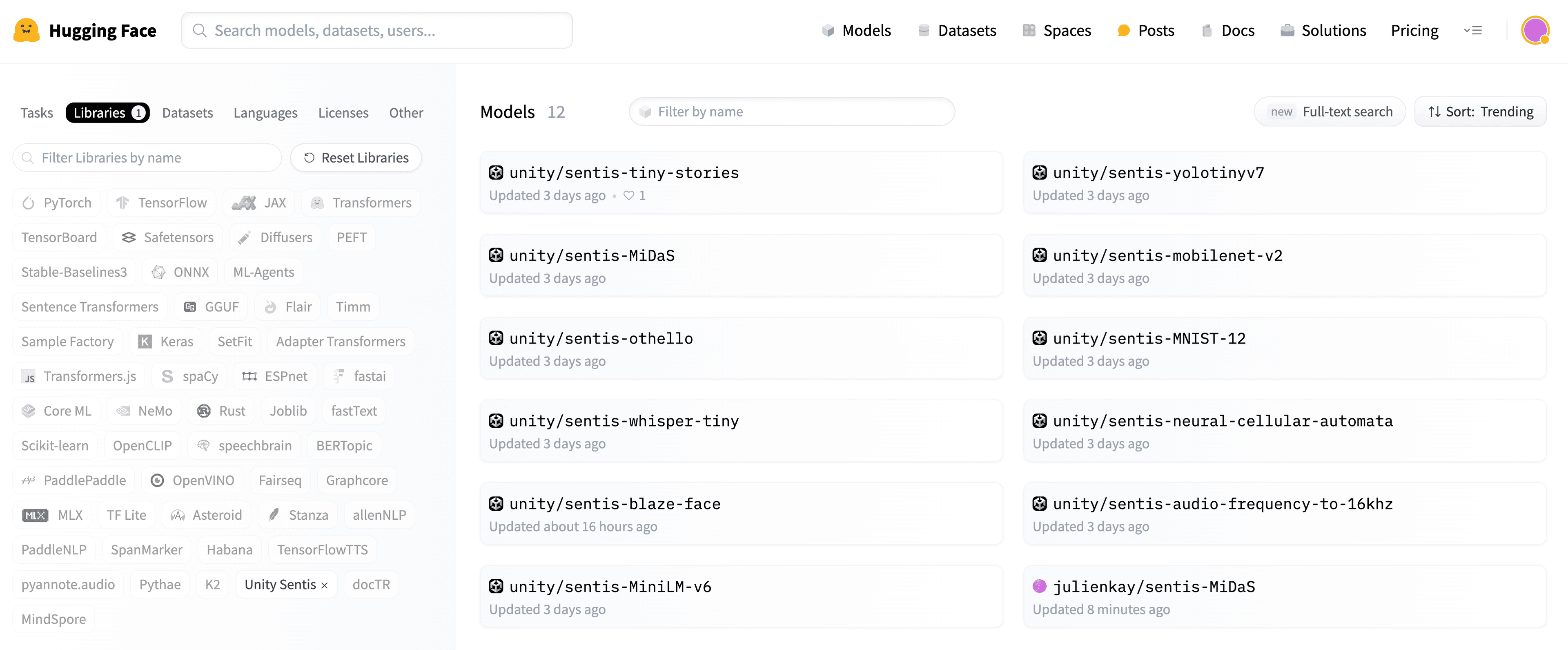Toggle the JAX library filter
Screen dimensions: 1568x650
[x=259, y=203]
